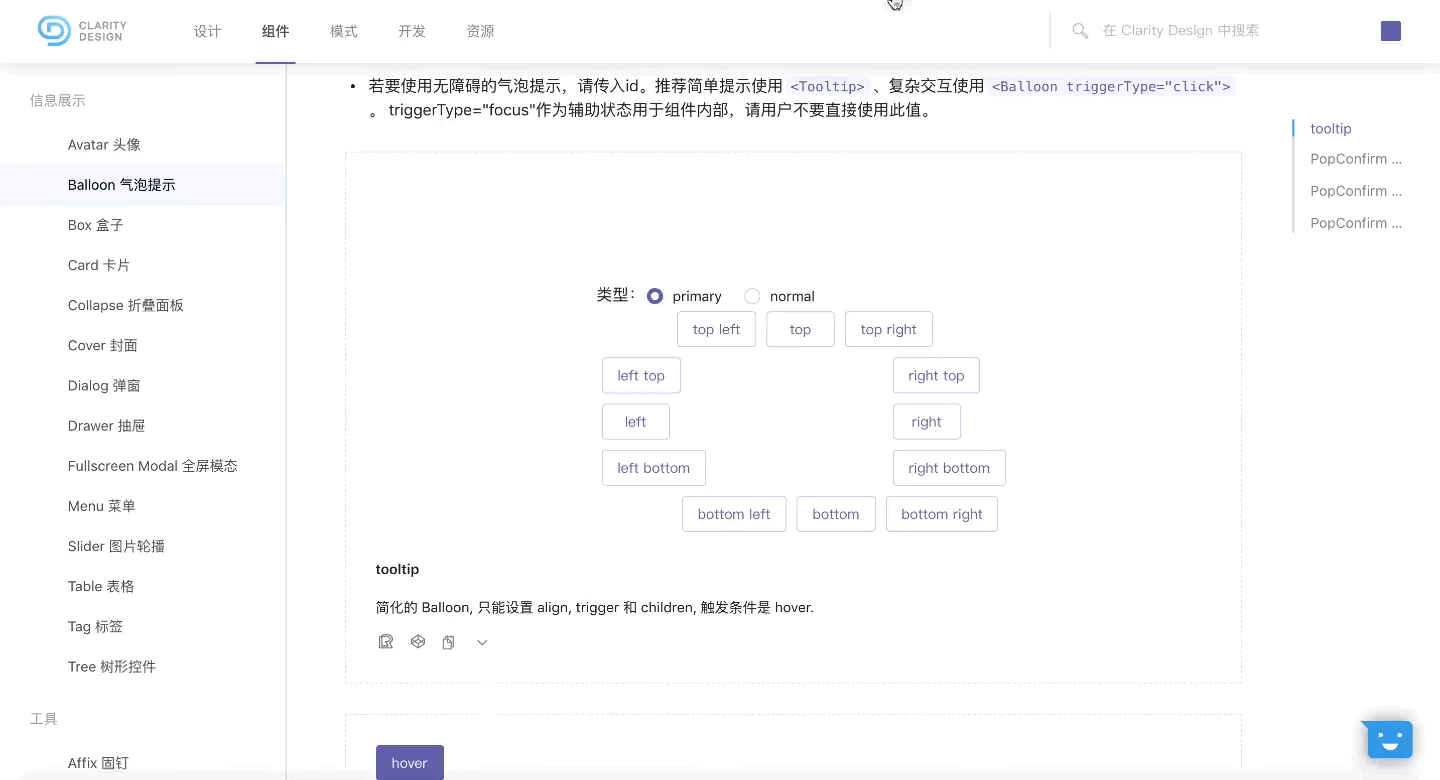This screenshot has width=1440, height=780.
Task: Switch to the 设计 nav tab
Action: point(207,31)
